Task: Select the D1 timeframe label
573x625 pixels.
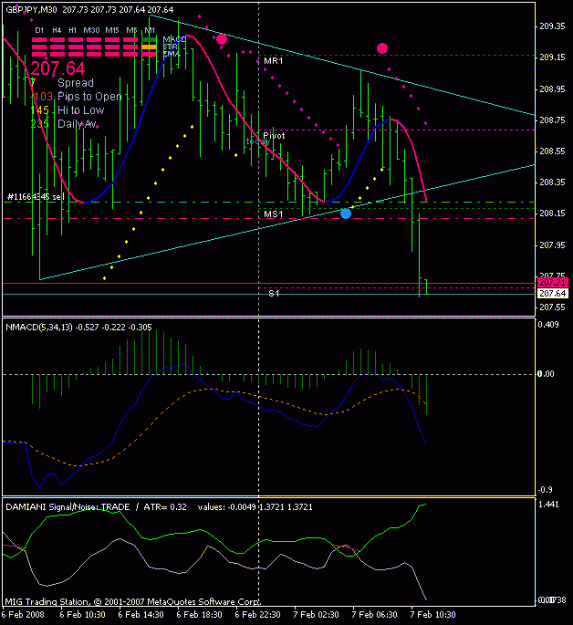Action: coord(39,30)
